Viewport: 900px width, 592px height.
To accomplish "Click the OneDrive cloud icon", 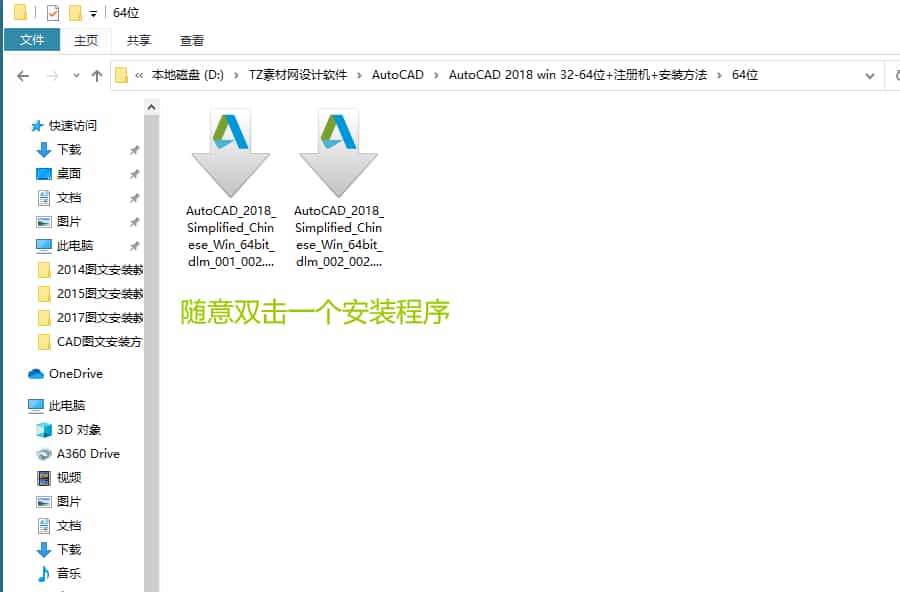I will (37, 374).
